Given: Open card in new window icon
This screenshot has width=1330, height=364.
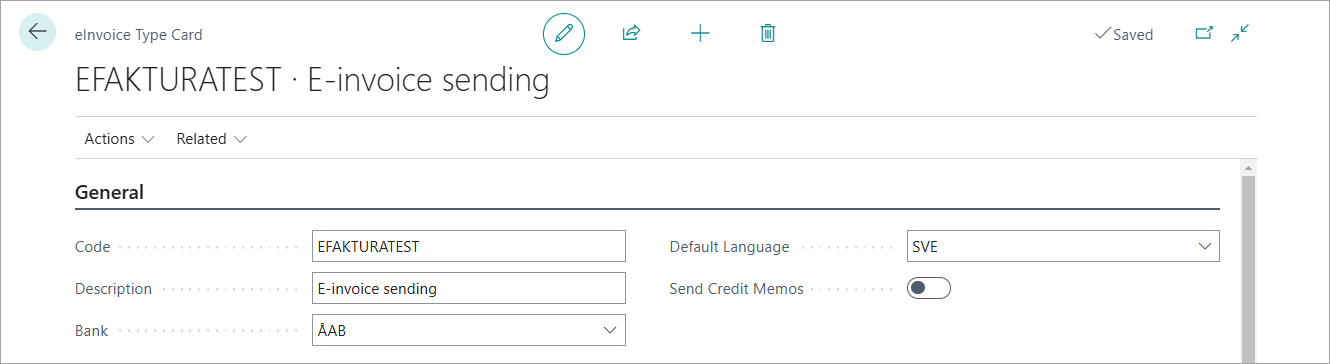Looking at the screenshot, I should coord(1204,34).
